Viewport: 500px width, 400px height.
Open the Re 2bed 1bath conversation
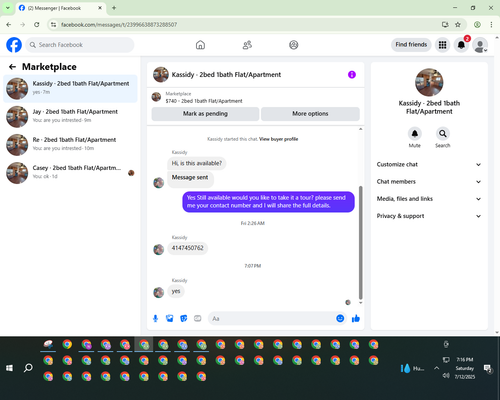point(70,145)
